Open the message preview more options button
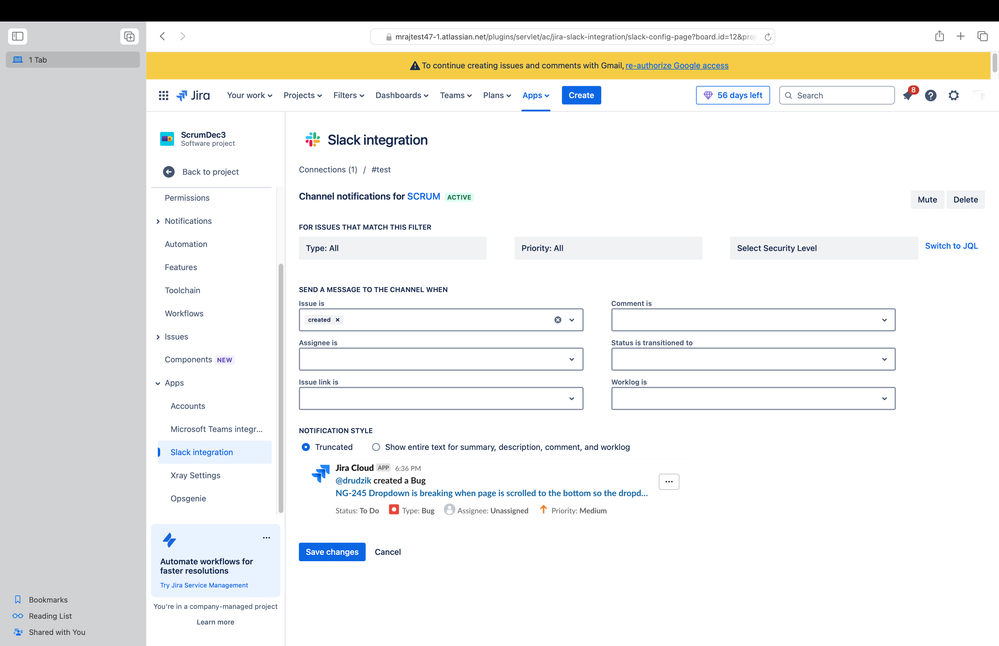The height and width of the screenshot is (646, 999). [x=669, y=482]
